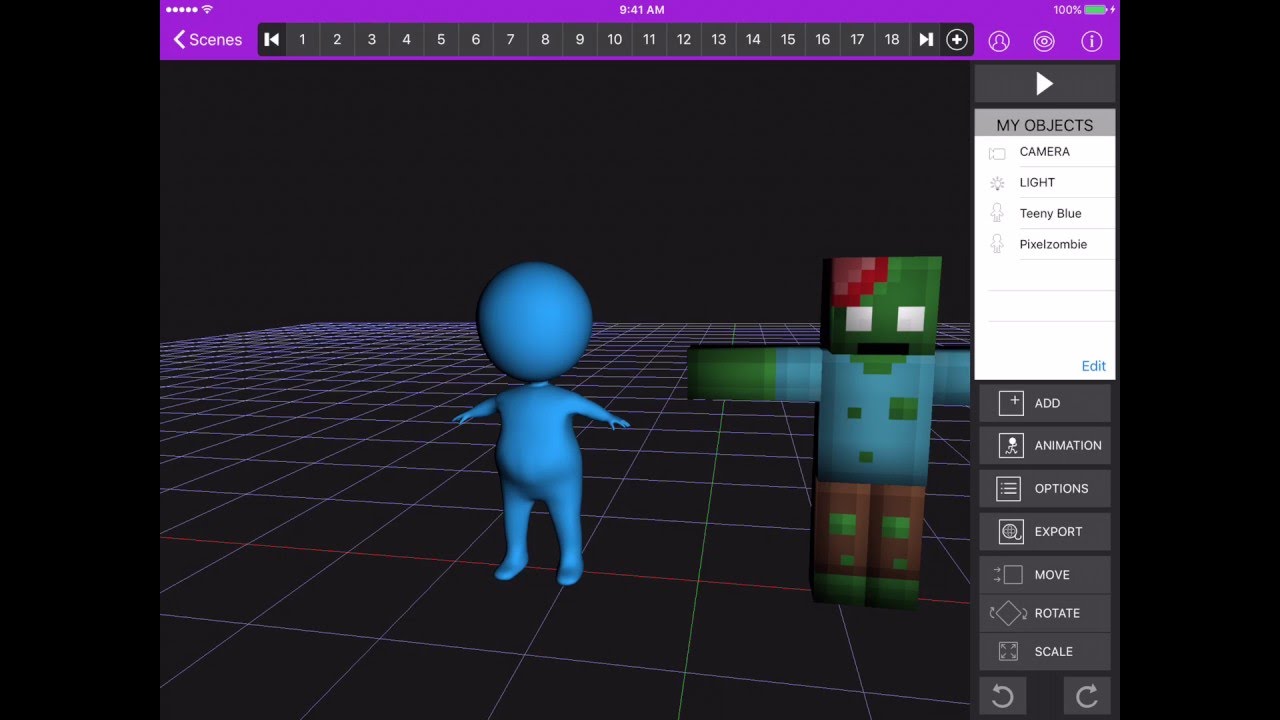This screenshot has height=720, width=1280.
Task: Select frame 18 in timeline
Action: (892, 39)
